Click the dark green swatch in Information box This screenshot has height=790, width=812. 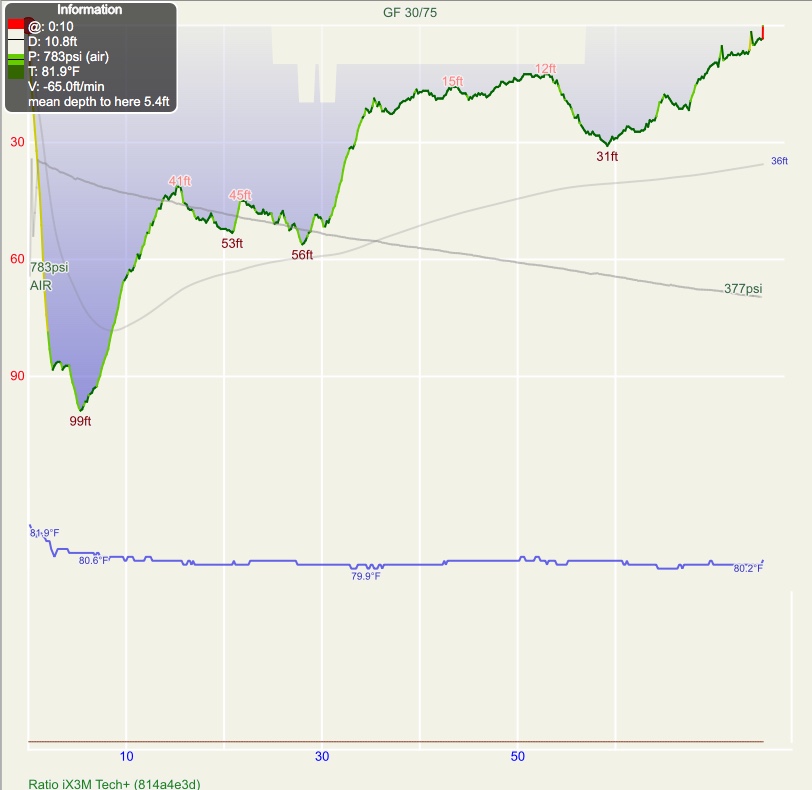pos(16,72)
